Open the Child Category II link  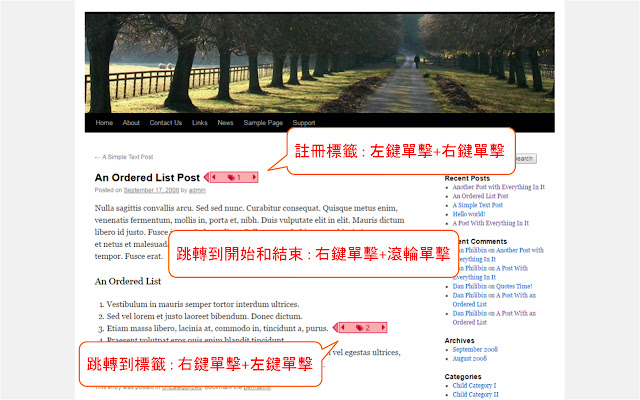(x=476, y=394)
